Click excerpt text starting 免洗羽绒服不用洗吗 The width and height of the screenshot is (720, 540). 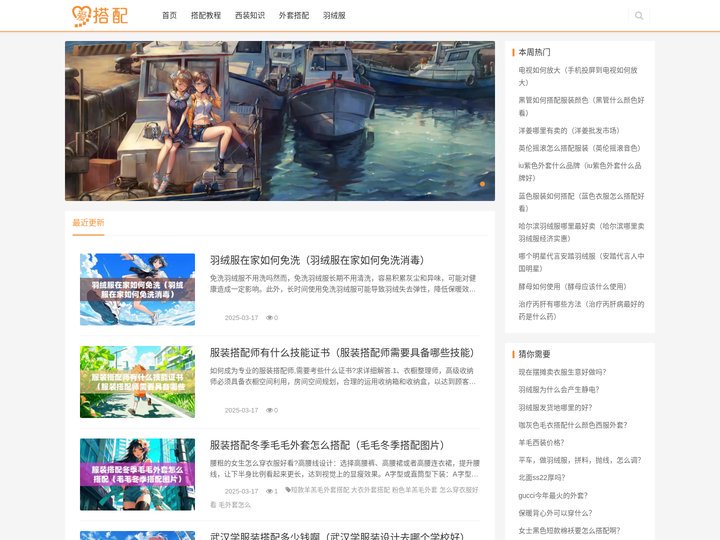point(343,284)
